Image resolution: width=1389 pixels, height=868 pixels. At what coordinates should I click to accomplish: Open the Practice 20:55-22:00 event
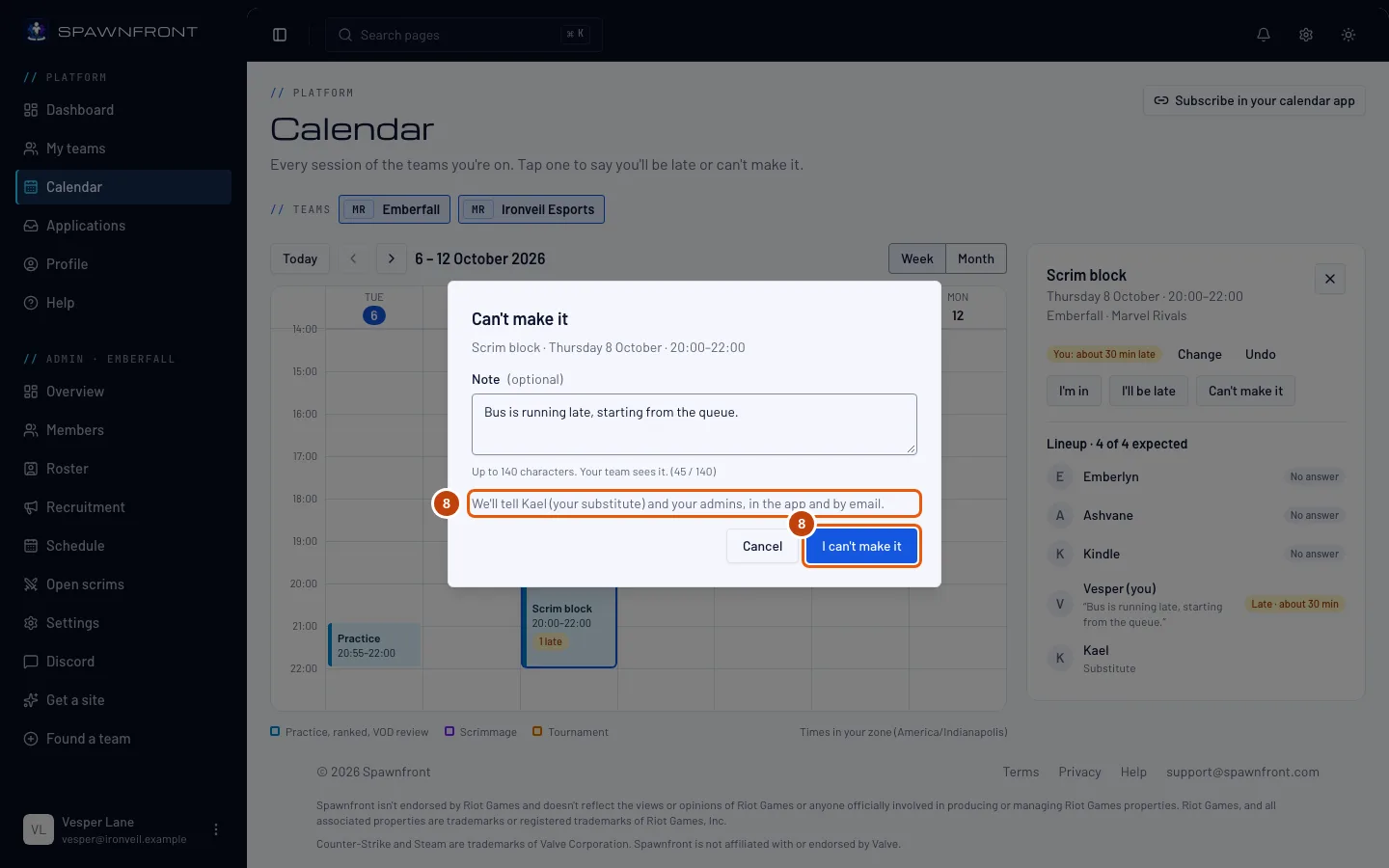pos(374,645)
